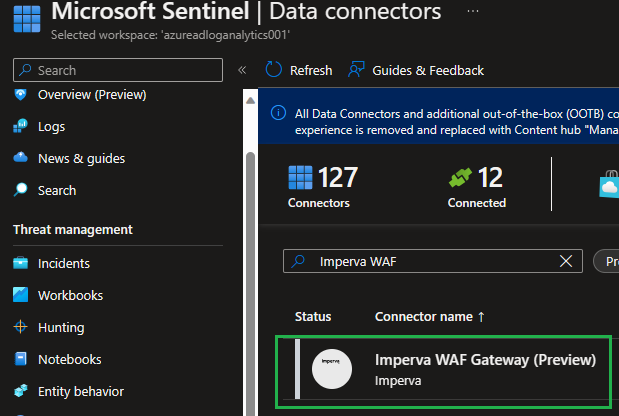The width and height of the screenshot is (619, 416).
Task: Click the Refresh circular arrow icon
Action: coord(274,69)
